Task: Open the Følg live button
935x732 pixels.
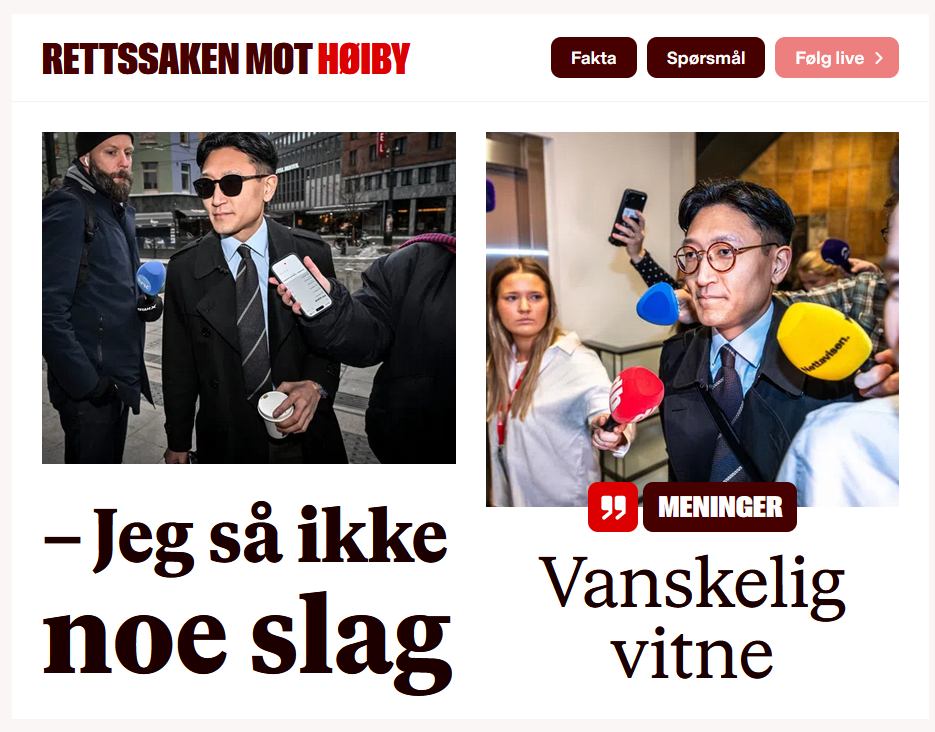Action: point(837,58)
